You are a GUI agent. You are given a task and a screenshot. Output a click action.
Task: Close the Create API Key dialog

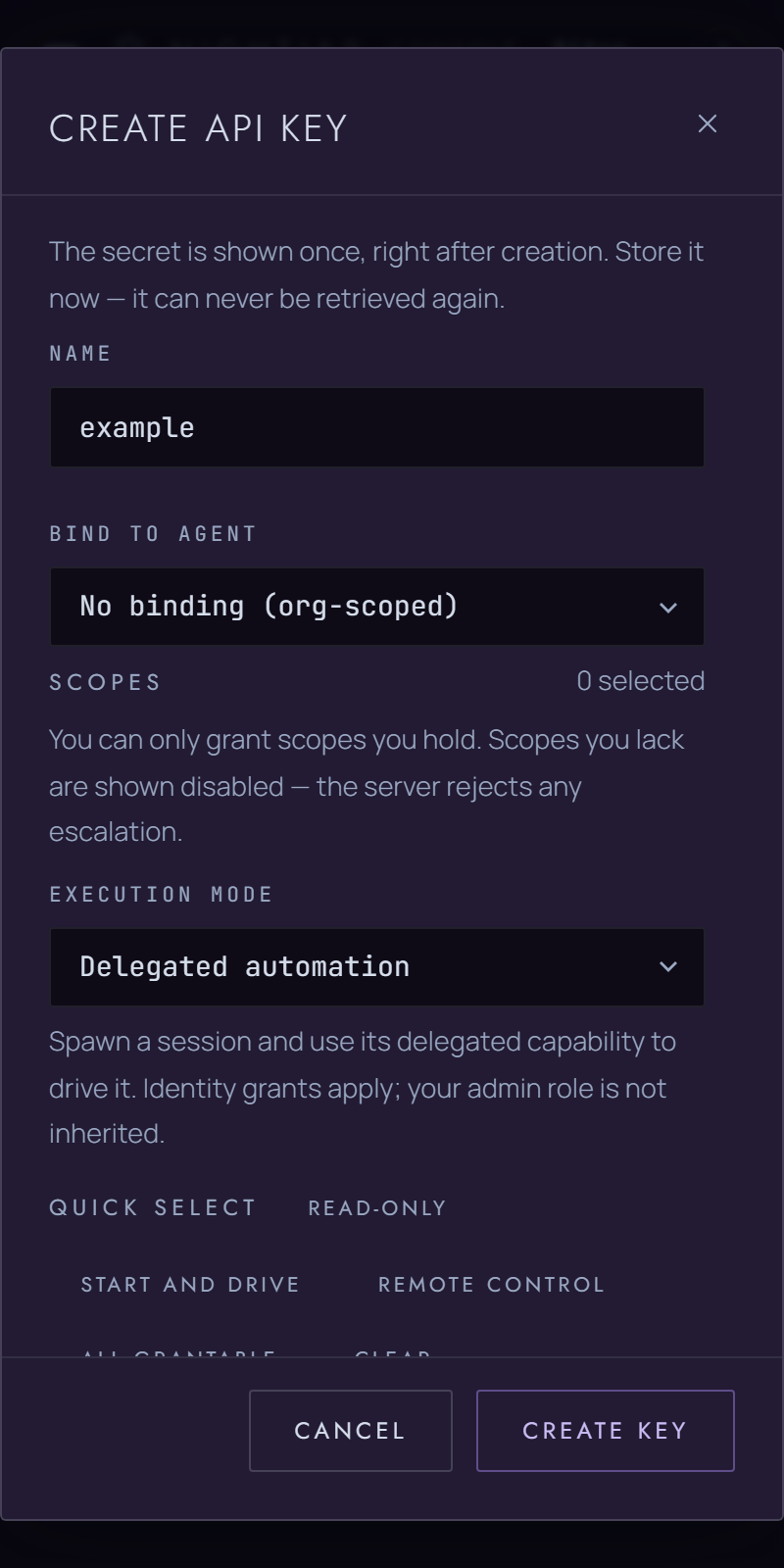tap(708, 123)
